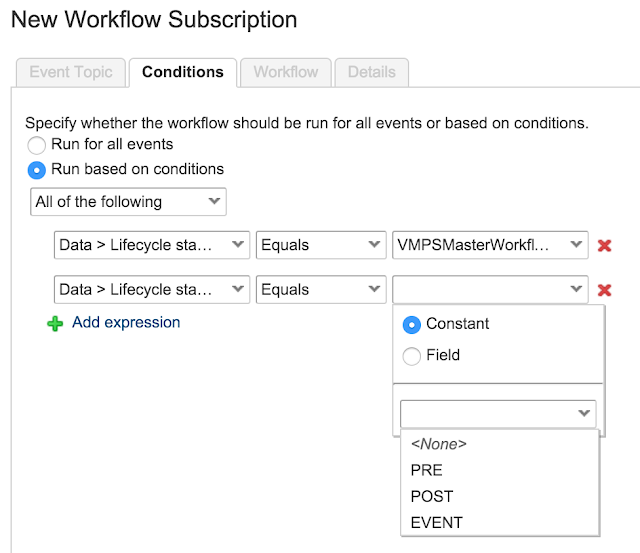This screenshot has height=553, width=640.
Task: Choose EVENT from the dropdown list
Action: pos(437,522)
